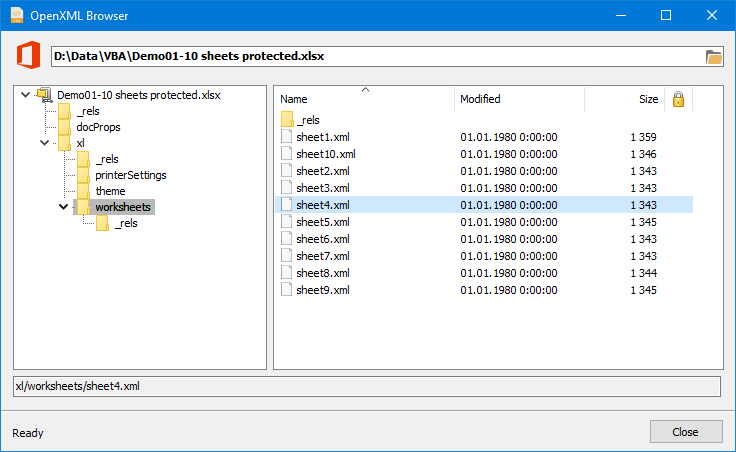This screenshot has width=736, height=452.
Task: Select sheet1.xml file name
Action: [x=322, y=137]
